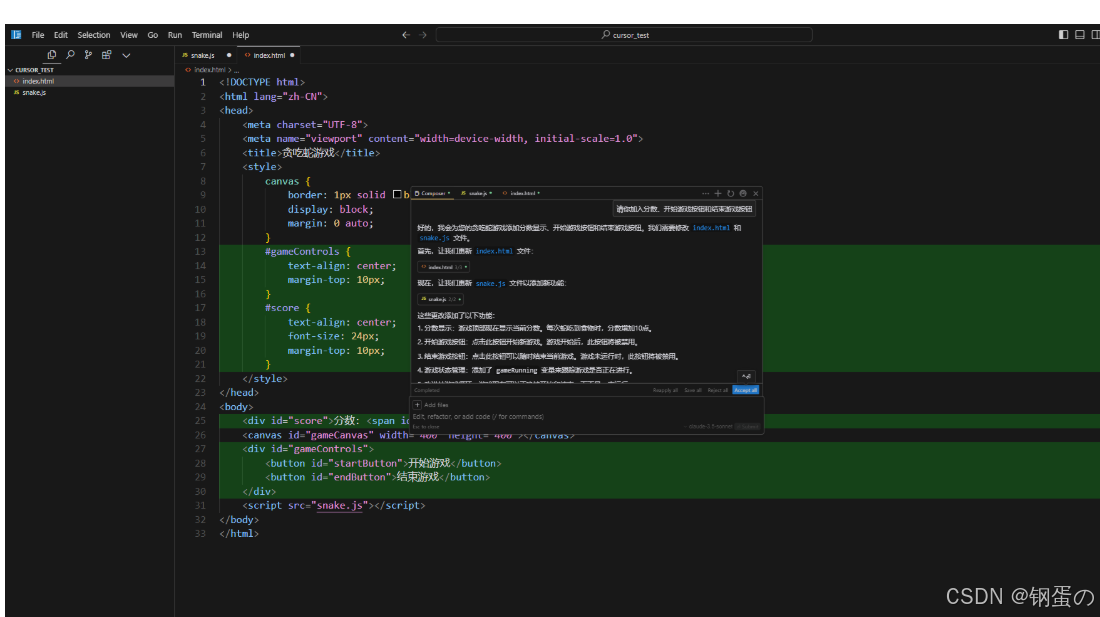The width and height of the screenshot is (1100, 617).
Task: Open the Go menu
Action: point(153,35)
